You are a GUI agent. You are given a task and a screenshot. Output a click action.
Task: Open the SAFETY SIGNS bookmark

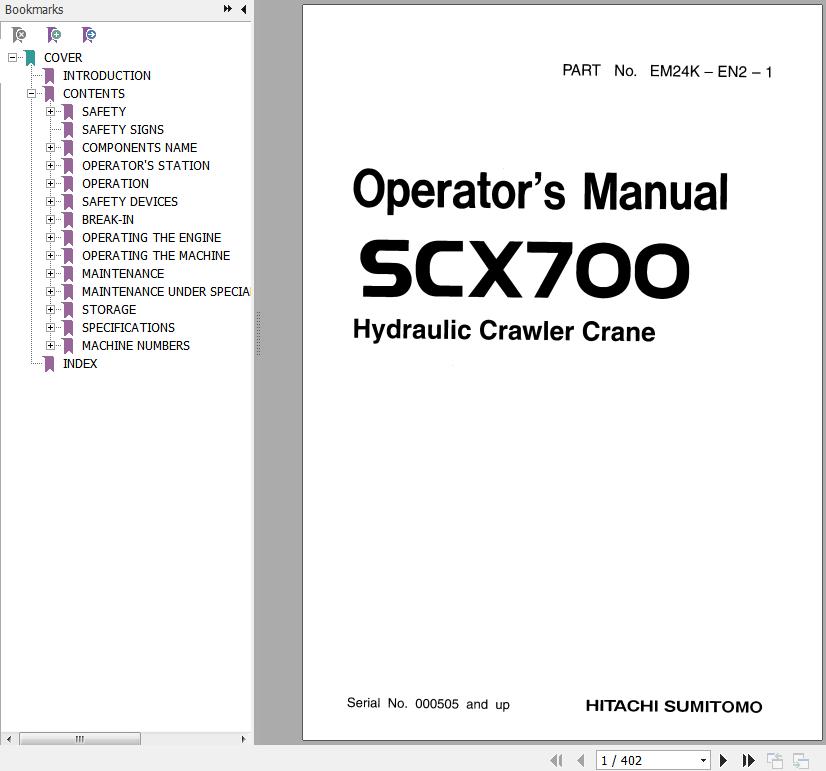123,130
